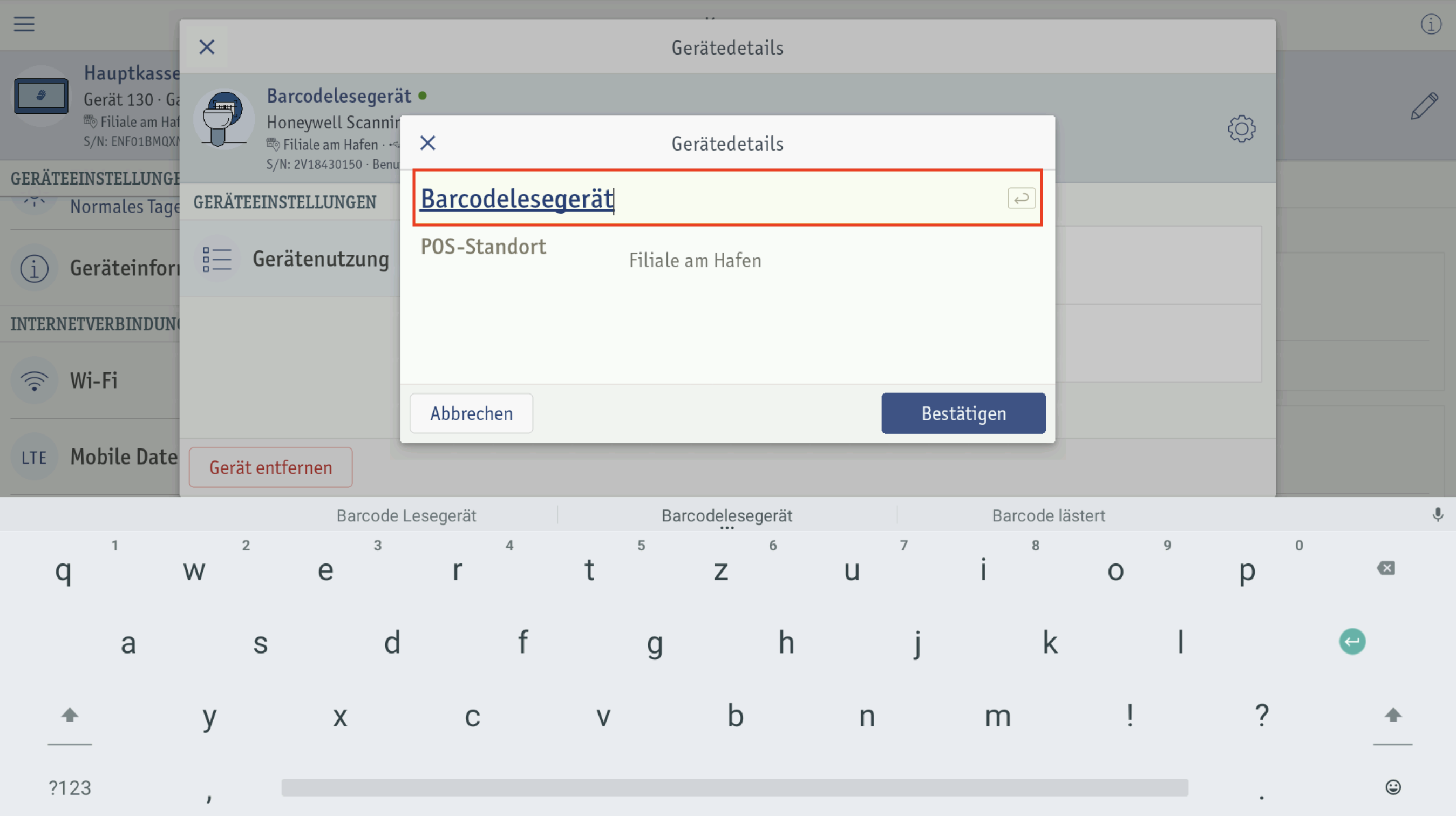Tap the question mark key
The height and width of the screenshot is (816, 1456).
pyautogui.click(x=1262, y=716)
